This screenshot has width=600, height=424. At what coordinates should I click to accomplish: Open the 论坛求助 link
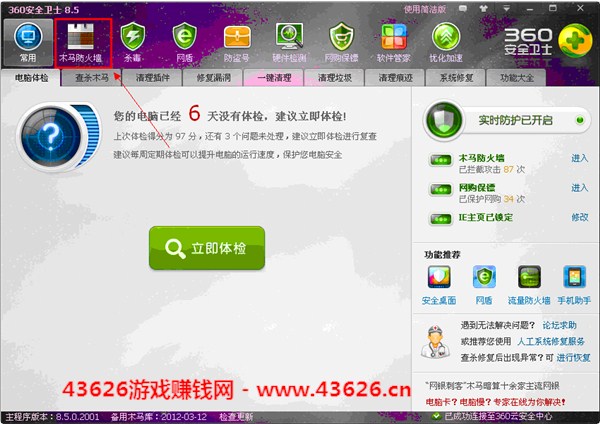(x=559, y=325)
